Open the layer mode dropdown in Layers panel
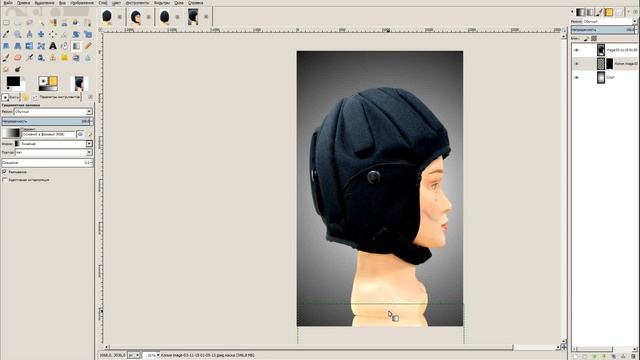This screenshot has width=640, height=360. pos(609,21)
